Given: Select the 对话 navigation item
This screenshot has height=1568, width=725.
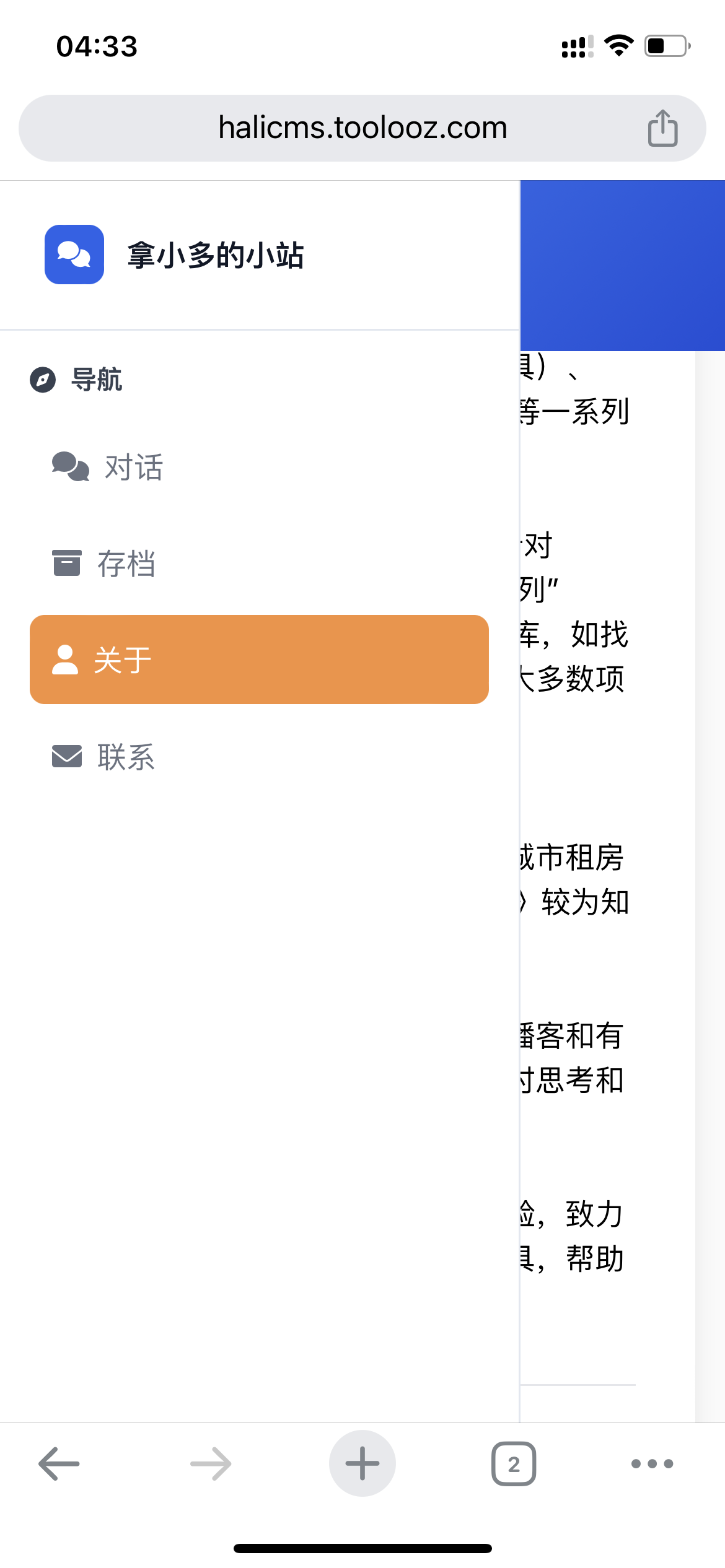Looking at the screenshot, I should click(x=134, y=467).
